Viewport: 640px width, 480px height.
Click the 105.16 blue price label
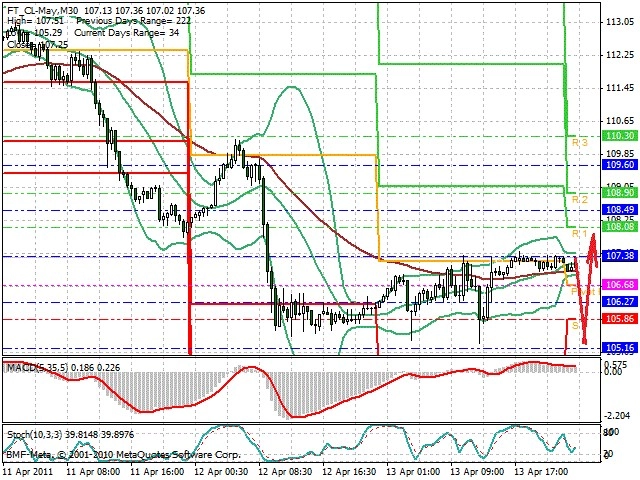pos(620,348)
